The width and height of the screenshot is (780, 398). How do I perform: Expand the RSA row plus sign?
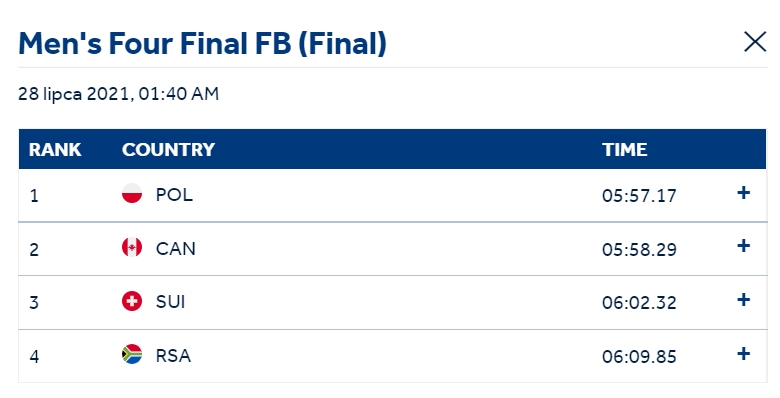coord(743,354)
